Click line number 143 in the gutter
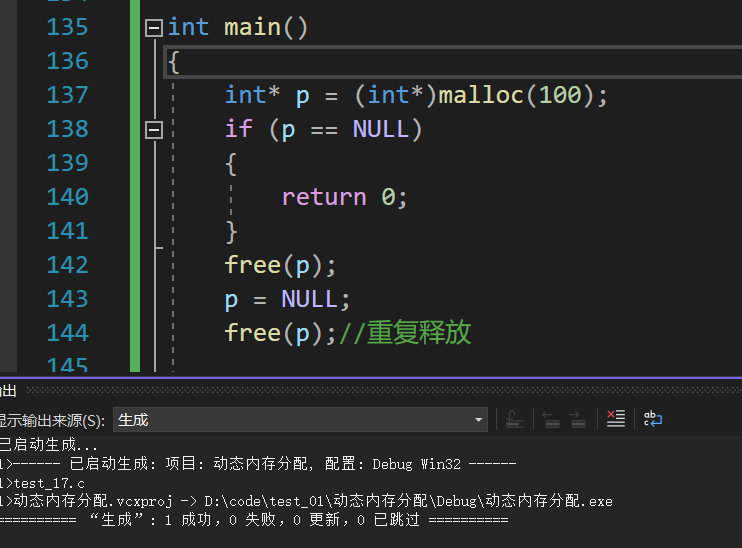 coord(67,299)
